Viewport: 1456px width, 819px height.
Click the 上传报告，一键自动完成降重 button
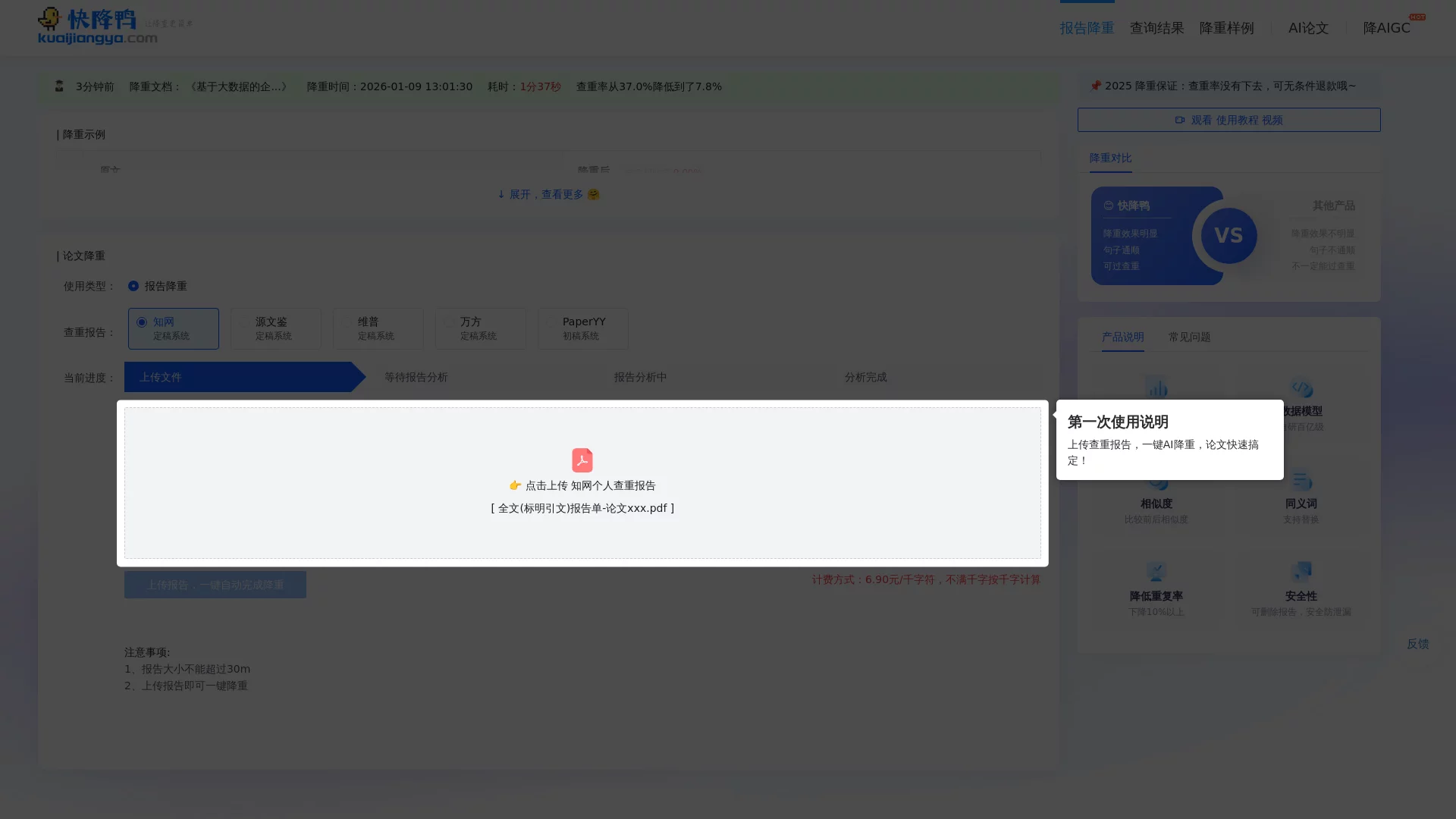(x=215, y=584)
